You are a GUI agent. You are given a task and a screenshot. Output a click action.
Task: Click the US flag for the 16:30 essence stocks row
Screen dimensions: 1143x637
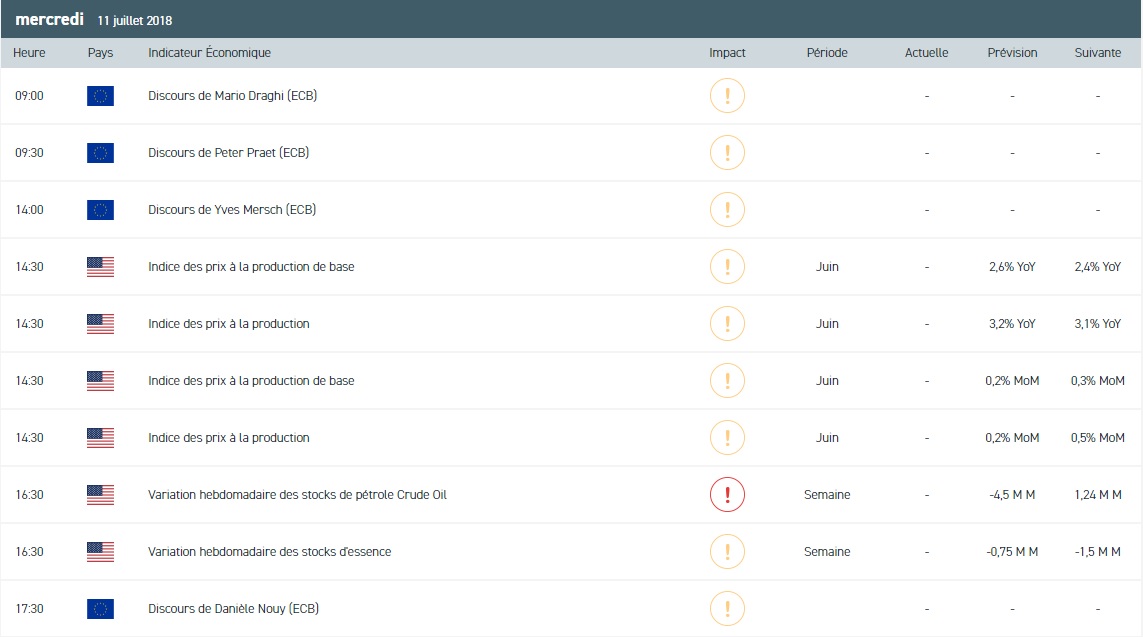pyautogui.click(x=100, y=552)
